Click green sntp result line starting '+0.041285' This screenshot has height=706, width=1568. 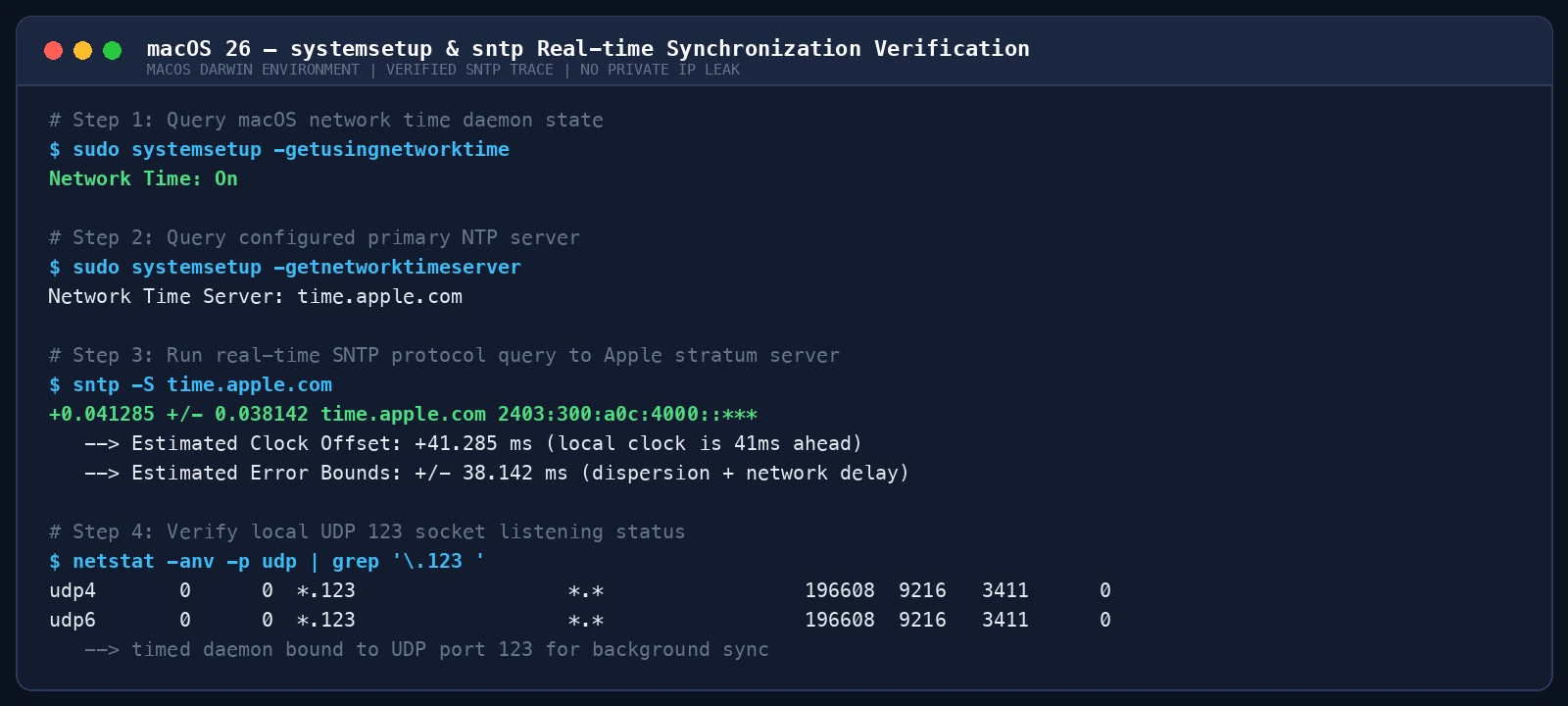(x=403, y=414)
